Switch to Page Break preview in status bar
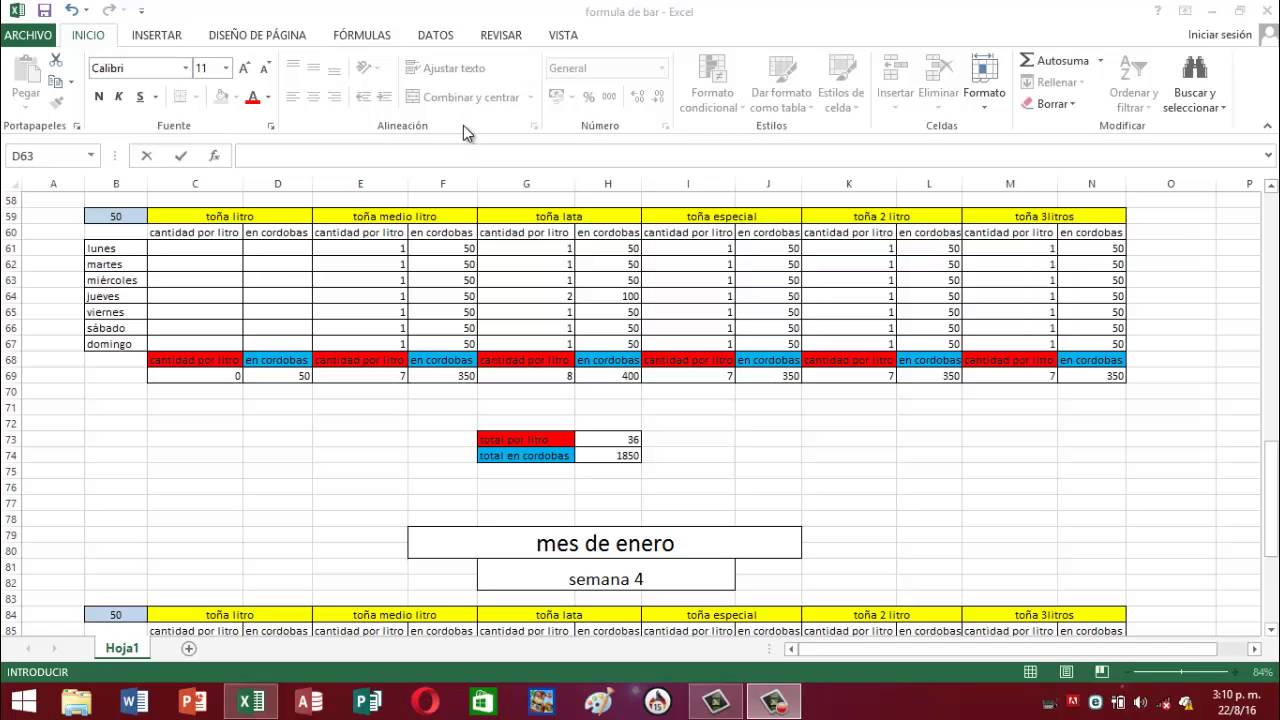Viewport: 1280px width, 720px height. [1101, 672]
